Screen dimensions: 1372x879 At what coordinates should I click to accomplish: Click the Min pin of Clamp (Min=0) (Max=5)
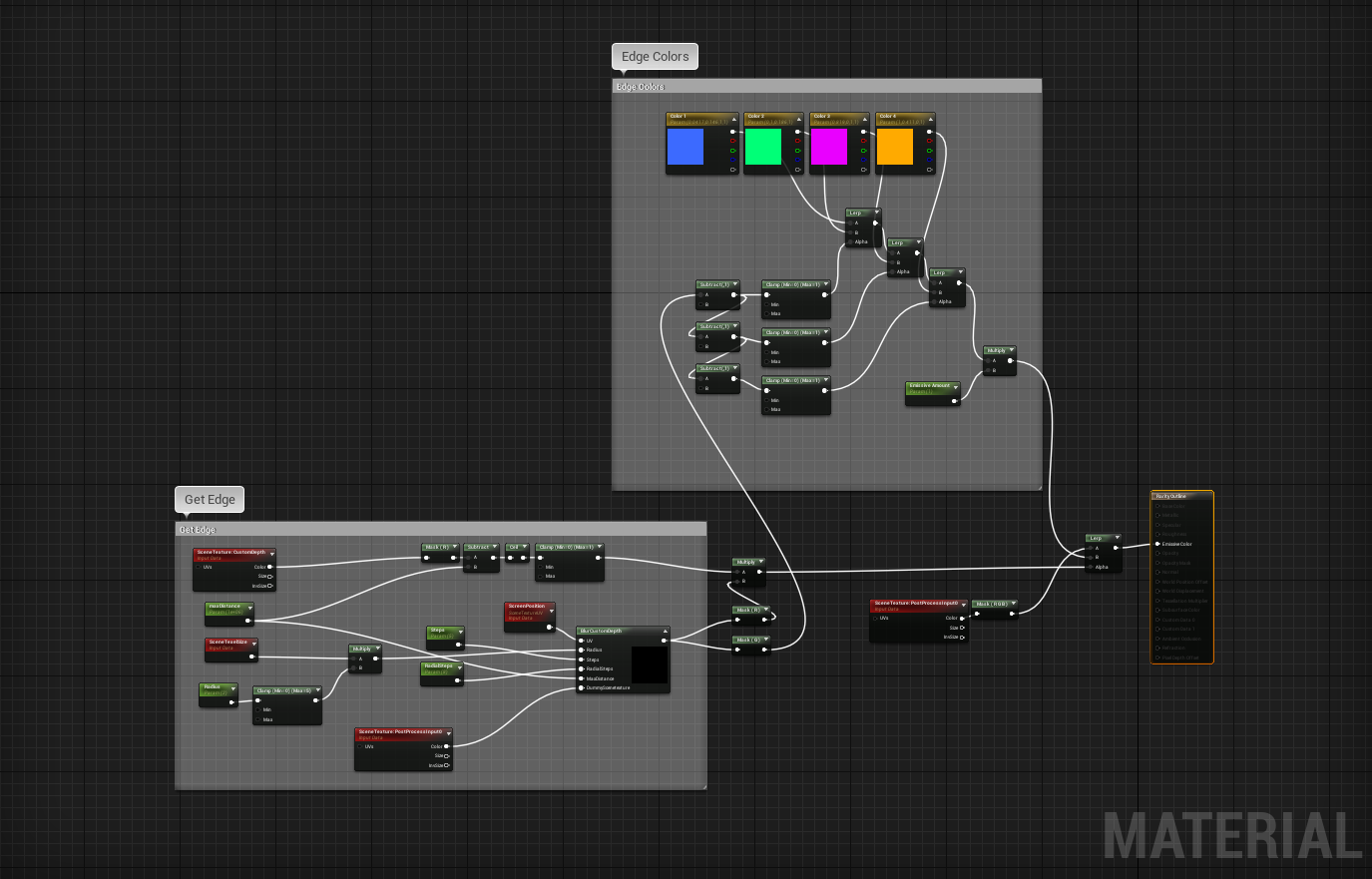coord(257,709)
